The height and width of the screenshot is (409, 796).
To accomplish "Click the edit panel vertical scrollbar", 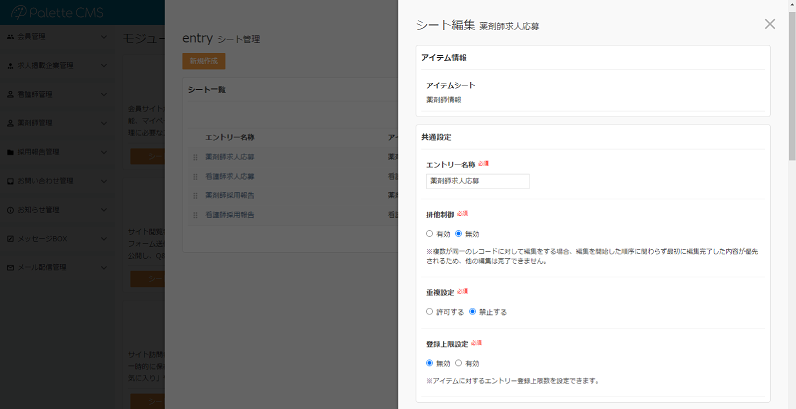I will pyautogui.click(x=792, y=86).
